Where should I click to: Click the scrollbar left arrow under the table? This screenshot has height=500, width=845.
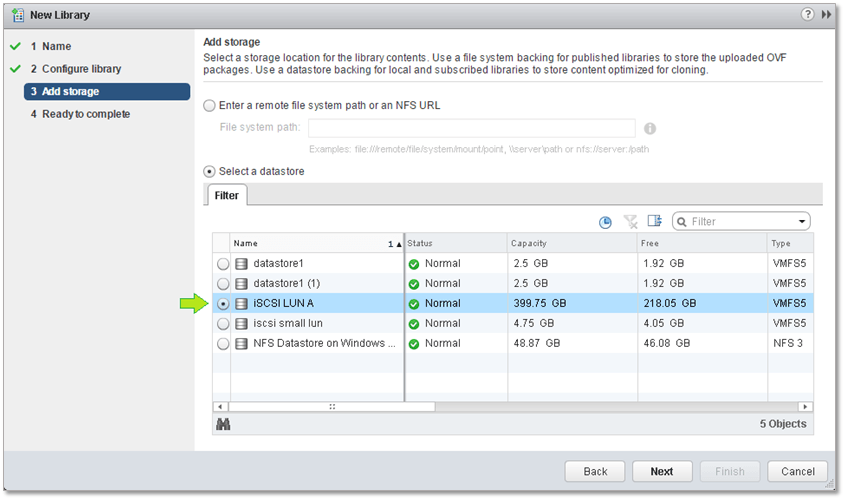pyautogui.click(x=220, y=407)
